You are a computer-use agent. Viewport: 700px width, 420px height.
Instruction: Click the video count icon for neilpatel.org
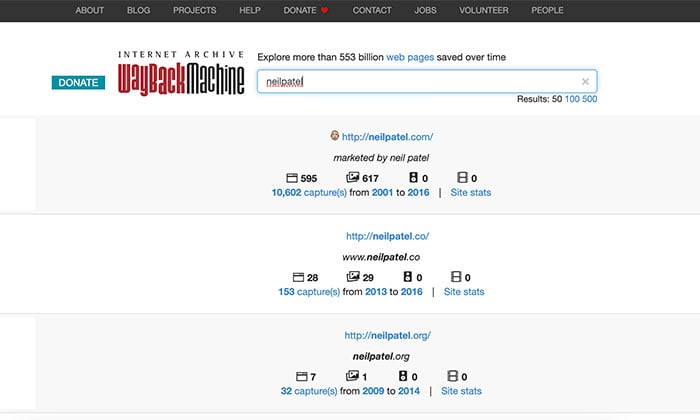tap(453, 376)
